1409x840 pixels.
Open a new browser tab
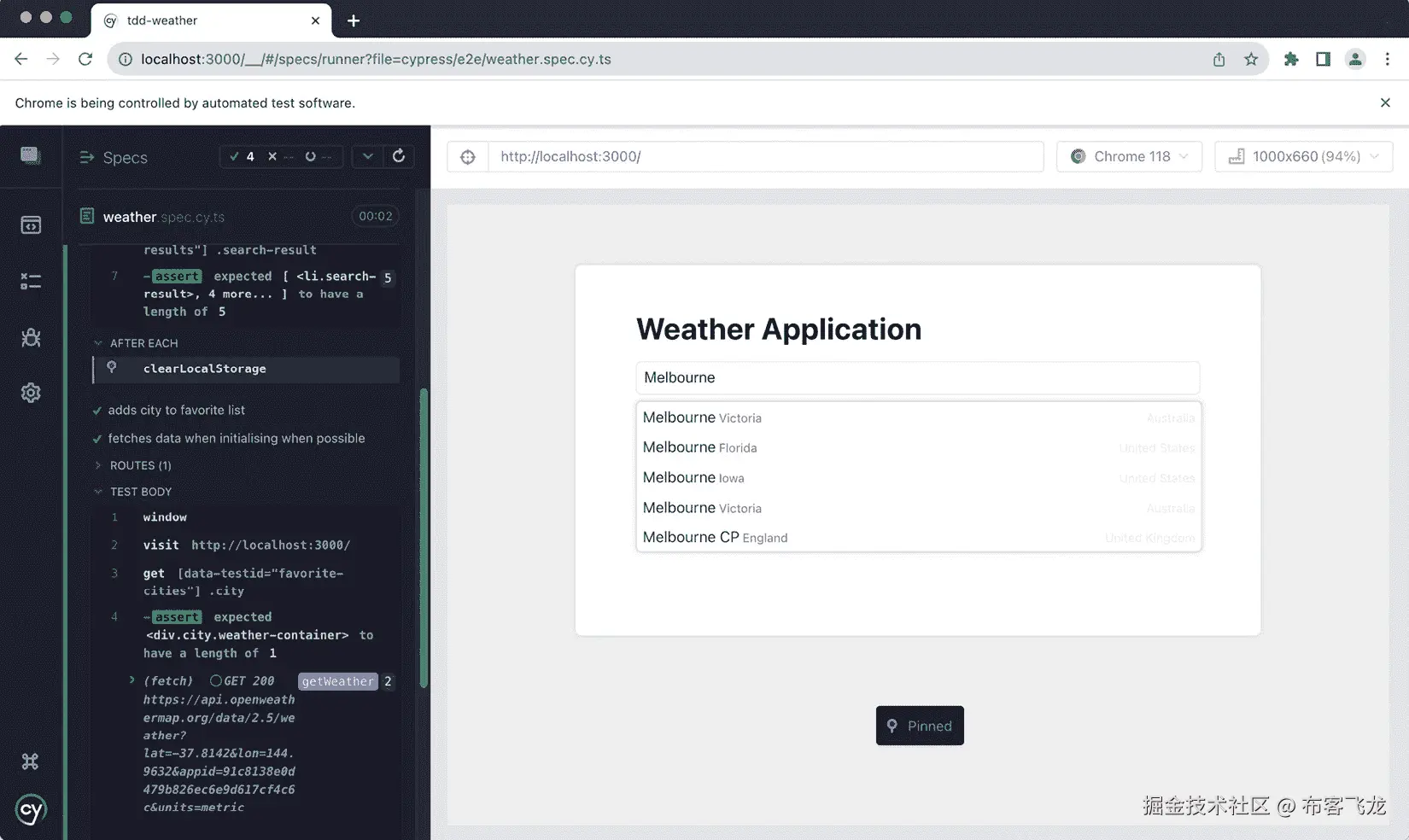click(x=354, y=20)
